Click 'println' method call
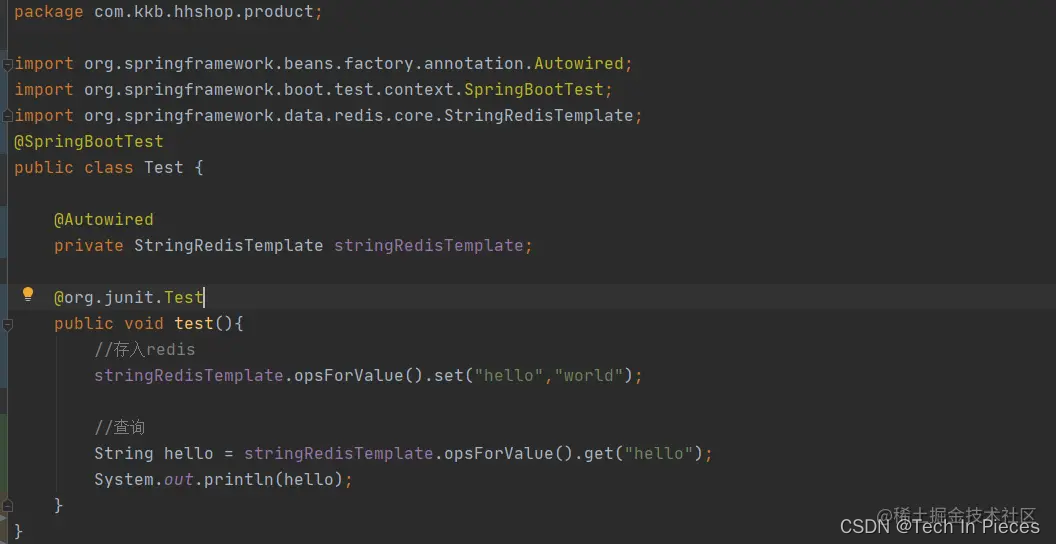This screenshot has height=544, width=1056. tap(239, 480)
